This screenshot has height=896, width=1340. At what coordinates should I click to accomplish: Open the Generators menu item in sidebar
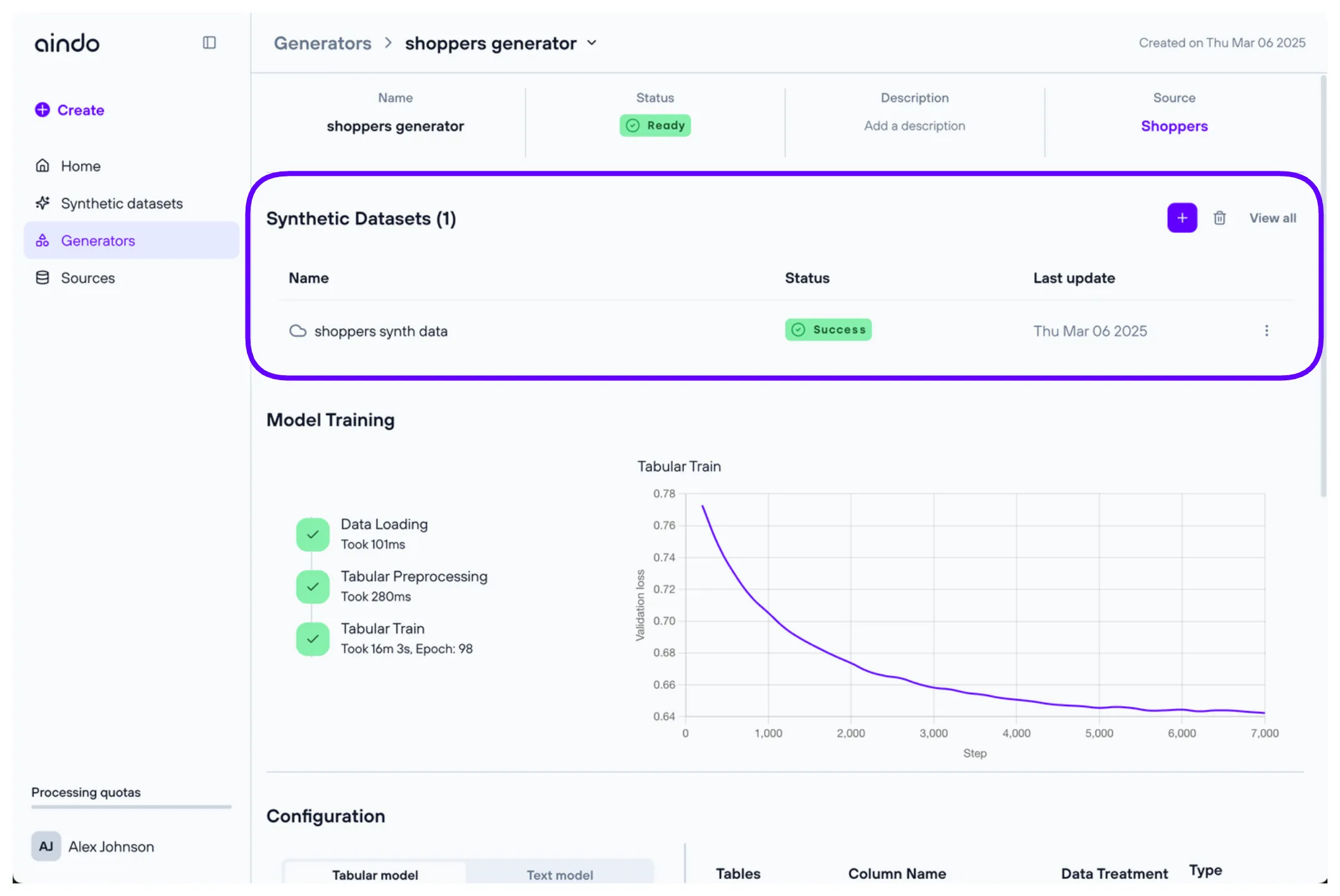(98, 240)
